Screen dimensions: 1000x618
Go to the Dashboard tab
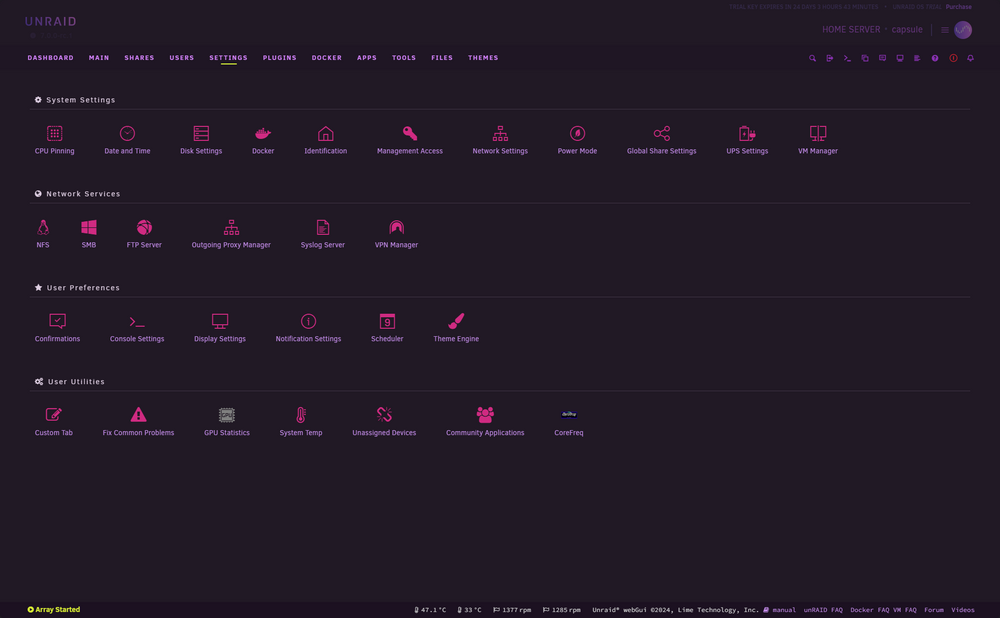pos(50,57)
